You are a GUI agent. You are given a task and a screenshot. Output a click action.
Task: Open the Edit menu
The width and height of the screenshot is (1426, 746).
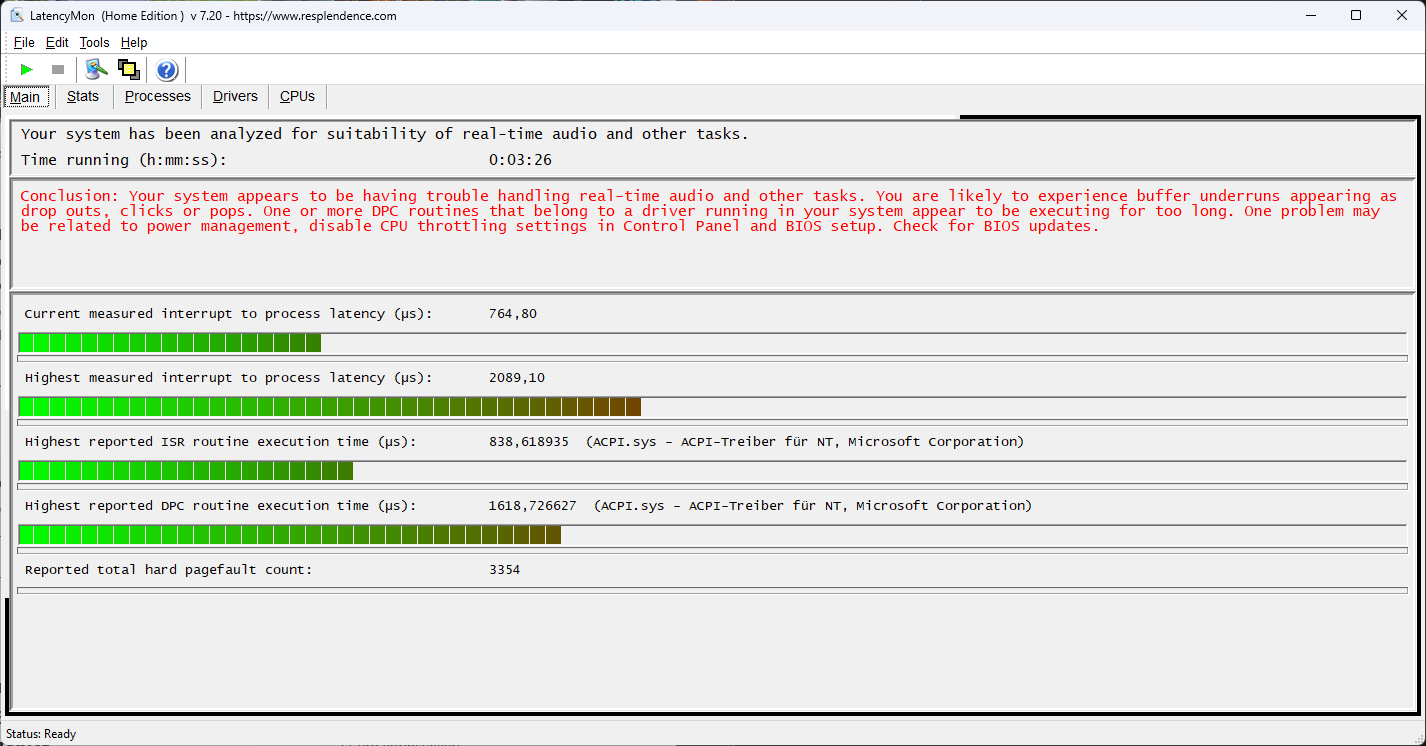[x=57, y=42]
